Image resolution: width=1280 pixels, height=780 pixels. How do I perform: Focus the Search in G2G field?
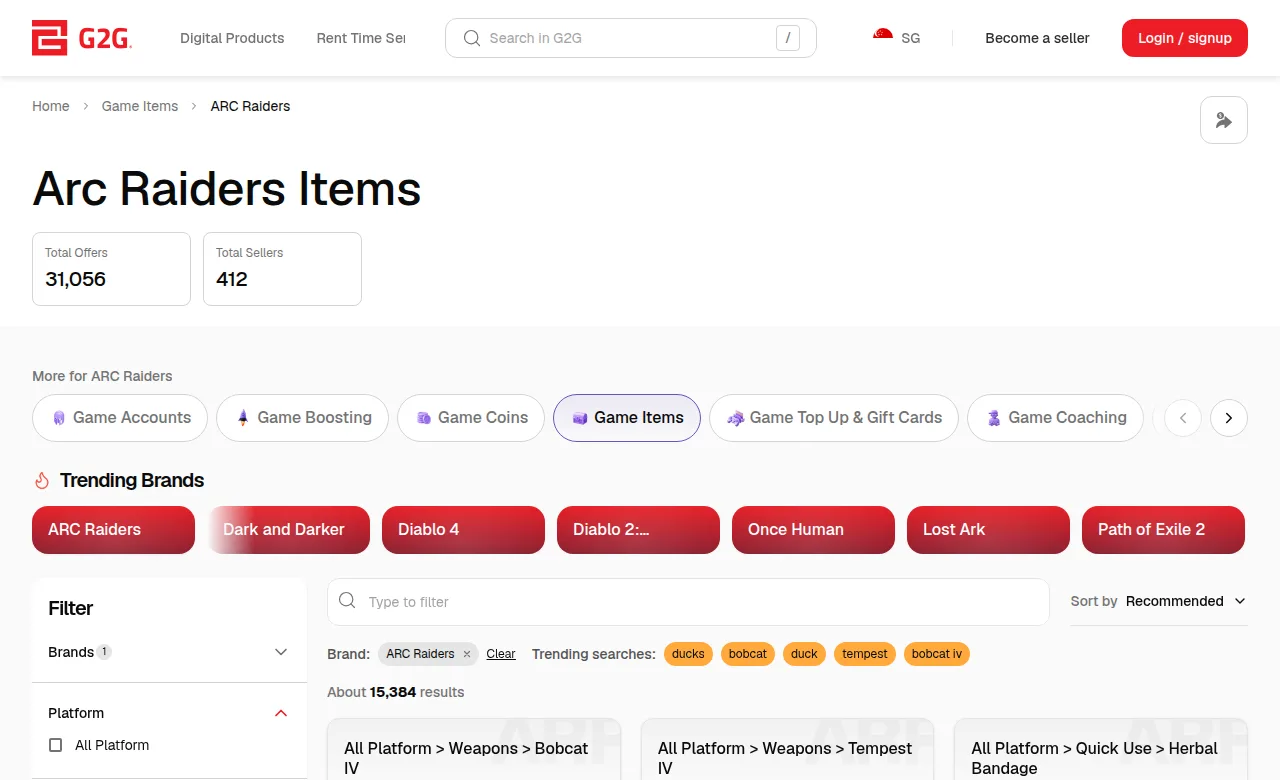pyautogui.click(x=631, y=38)
